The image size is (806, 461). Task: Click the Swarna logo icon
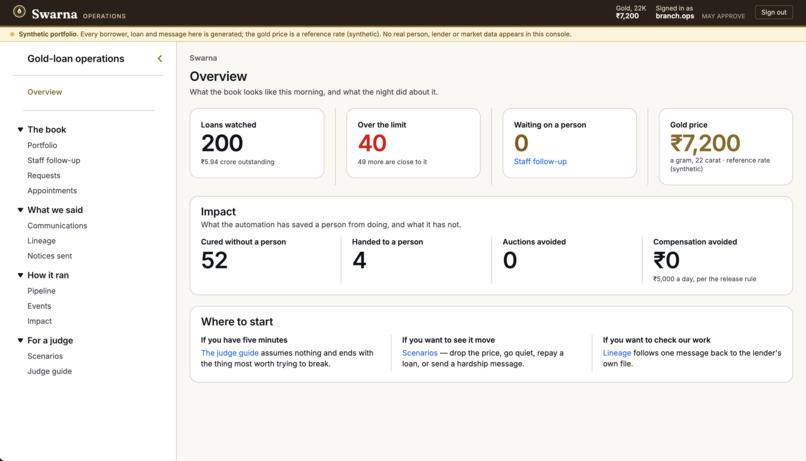point(19,11)
